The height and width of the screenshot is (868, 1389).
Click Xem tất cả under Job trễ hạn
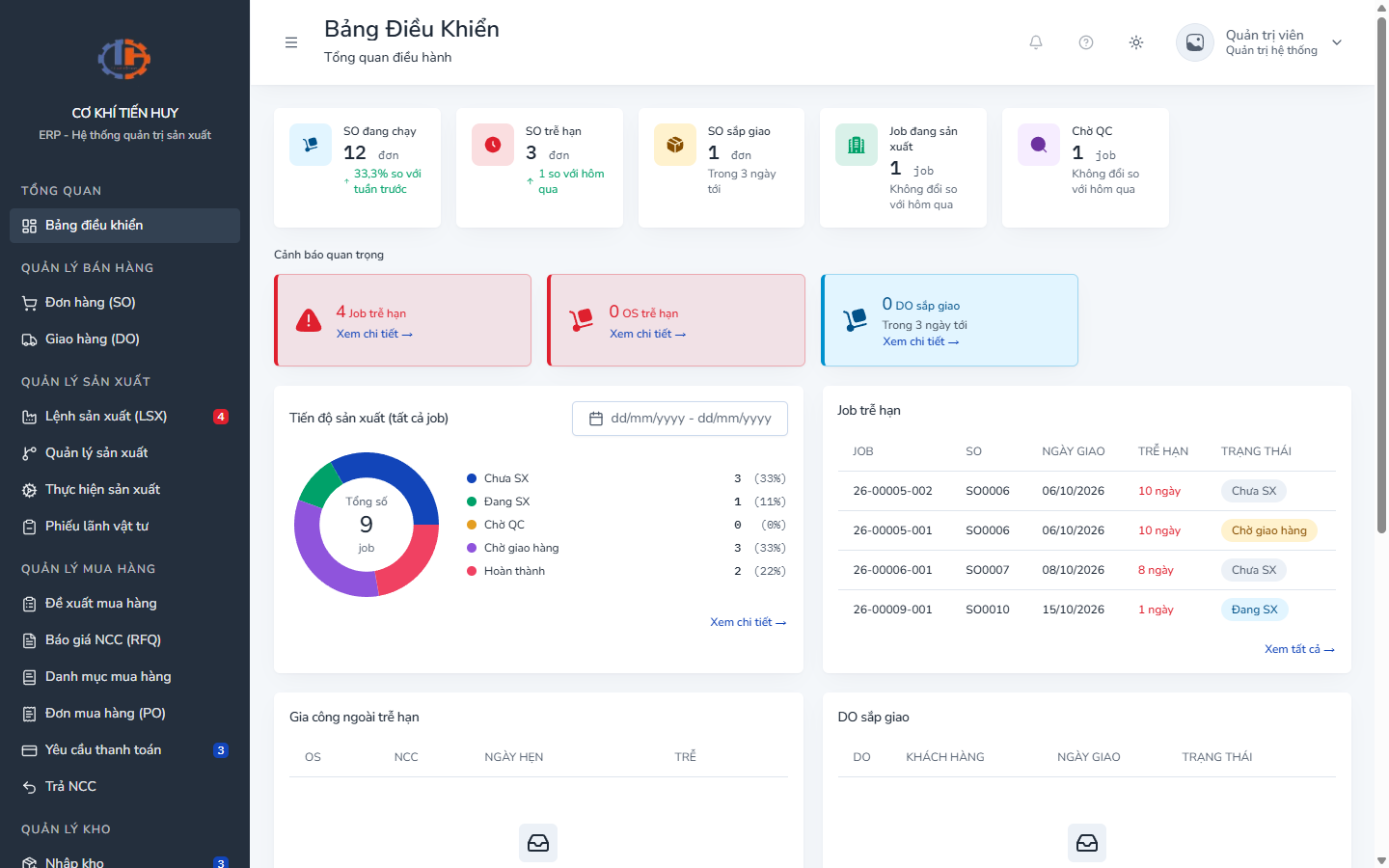click(1299, 649)
